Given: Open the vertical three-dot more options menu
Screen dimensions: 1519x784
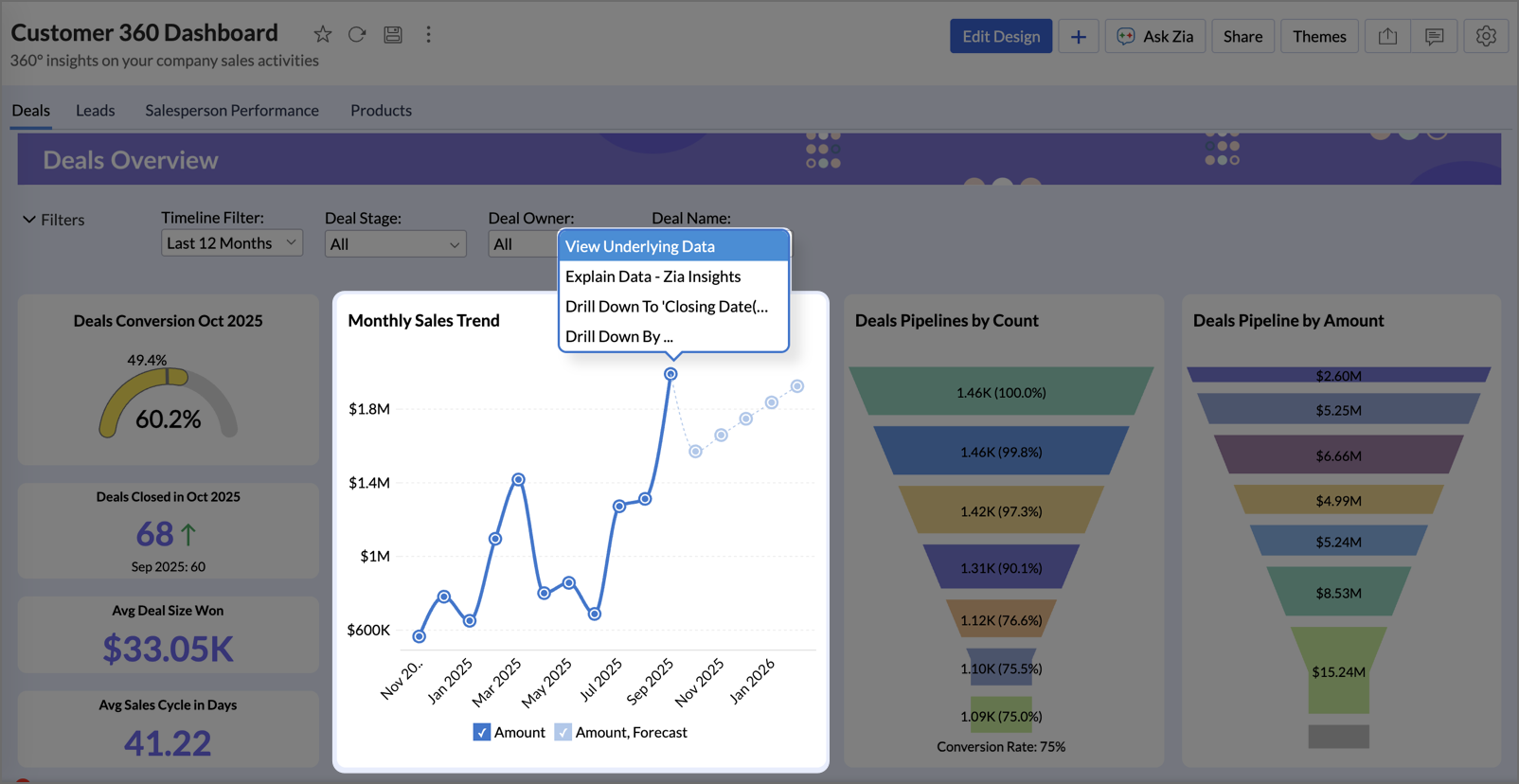Looking at the screenshot, I should point(428,35).
